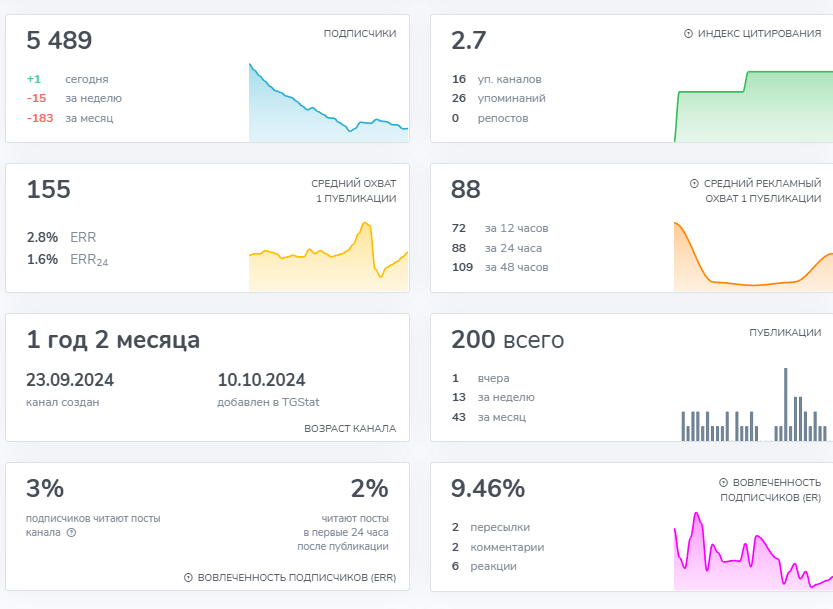
Task: Click info icon beside ИНДЕКС ЦИТИРОВАНИЯ
Action: click(688, 34)
